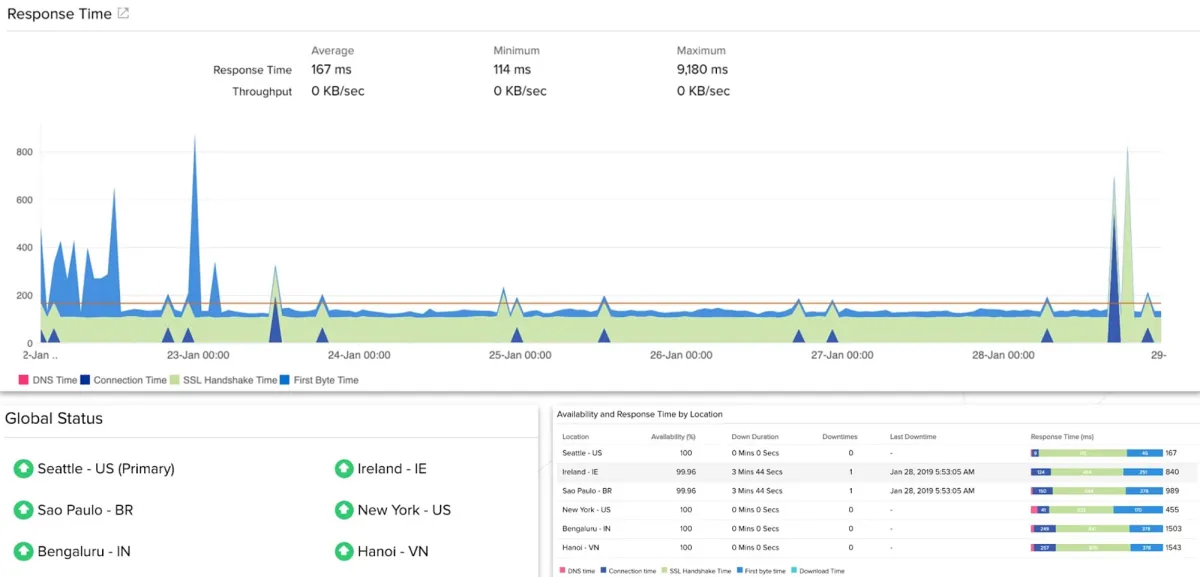Screen dimensions: 1200x577
Task: Toggle DNS time in location table legend
Action: click(576, 571)
